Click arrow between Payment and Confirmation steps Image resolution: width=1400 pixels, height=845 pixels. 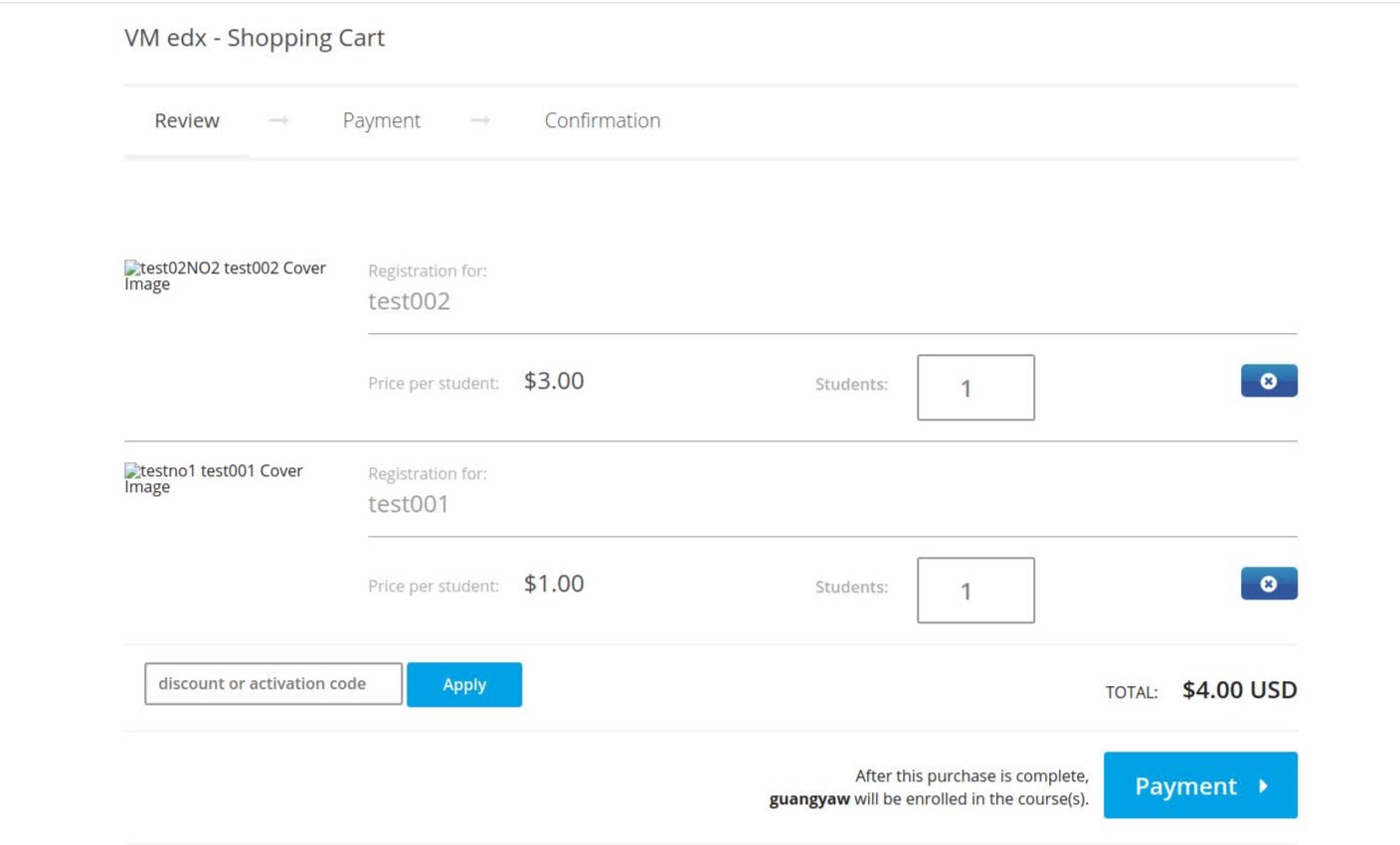(x=480, y=120)
